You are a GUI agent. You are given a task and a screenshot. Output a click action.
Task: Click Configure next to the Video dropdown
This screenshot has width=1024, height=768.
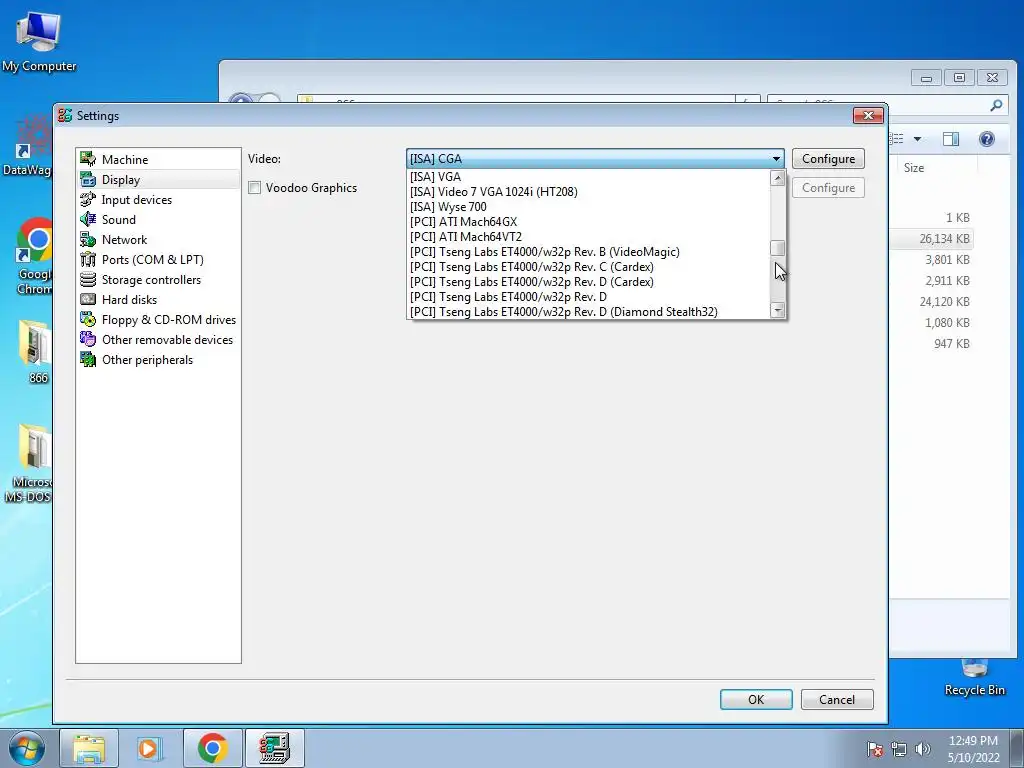[828, 159]
